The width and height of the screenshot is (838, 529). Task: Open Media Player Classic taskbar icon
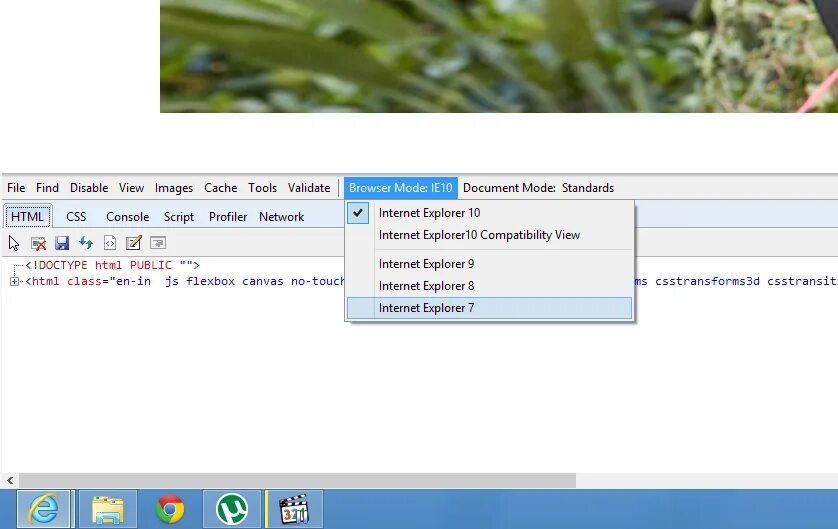coord(294,509)
